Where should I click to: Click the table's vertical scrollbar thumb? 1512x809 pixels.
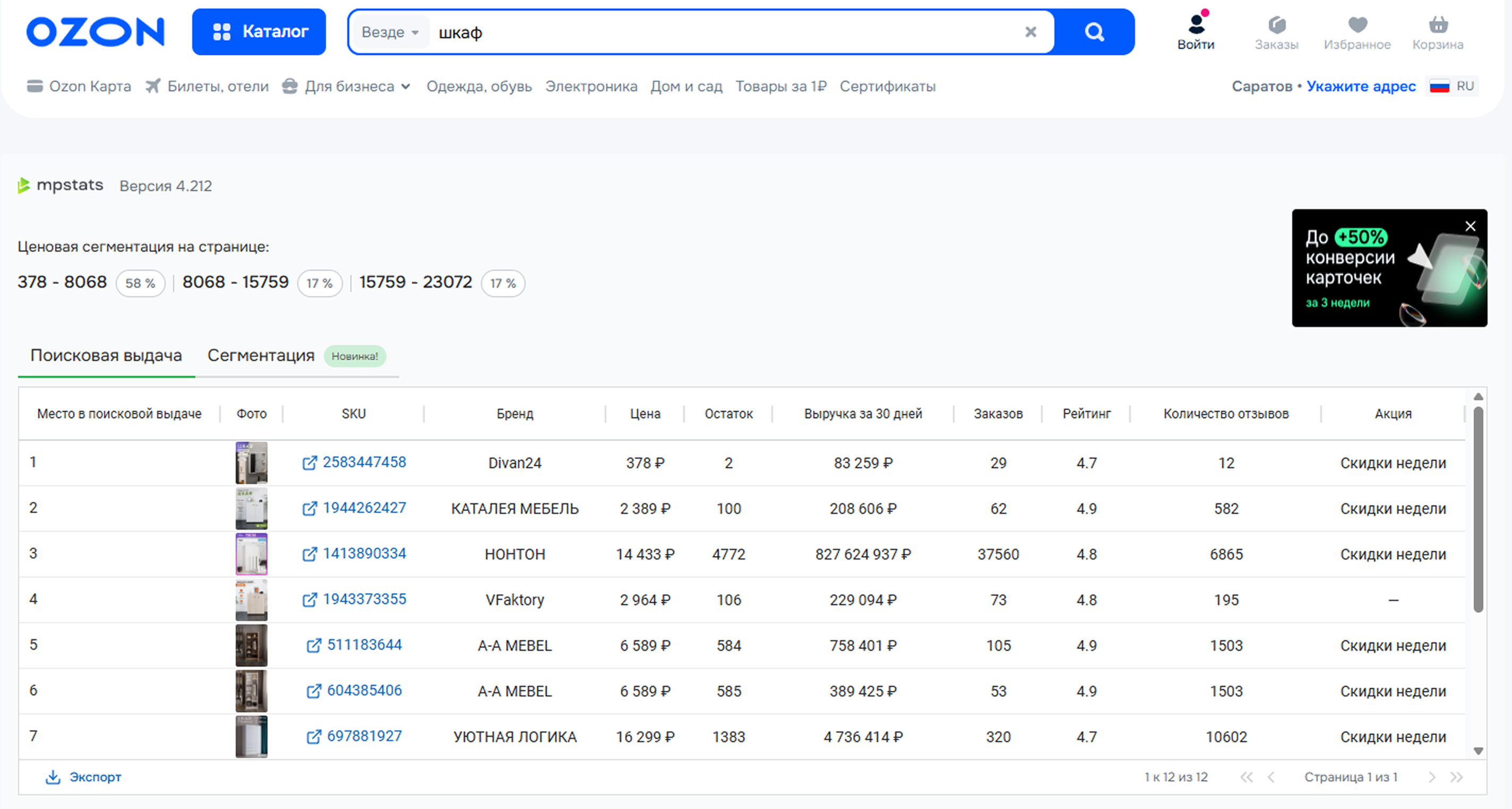point(1478,510)
